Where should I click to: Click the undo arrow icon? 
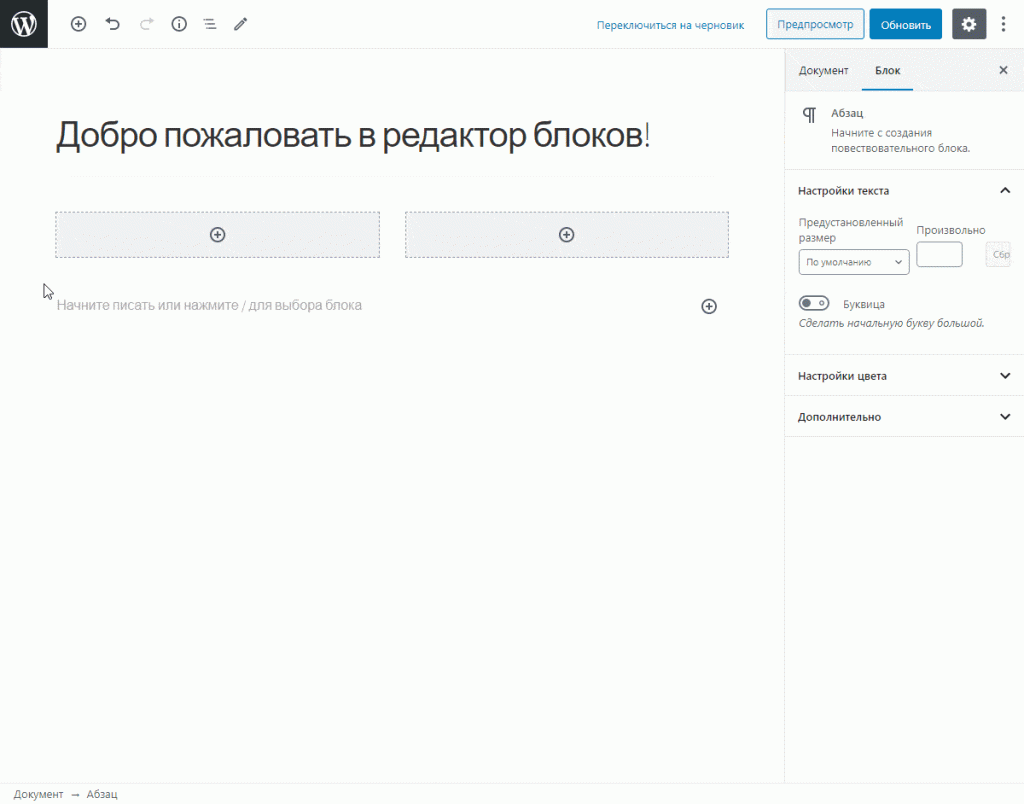(111, 24)
